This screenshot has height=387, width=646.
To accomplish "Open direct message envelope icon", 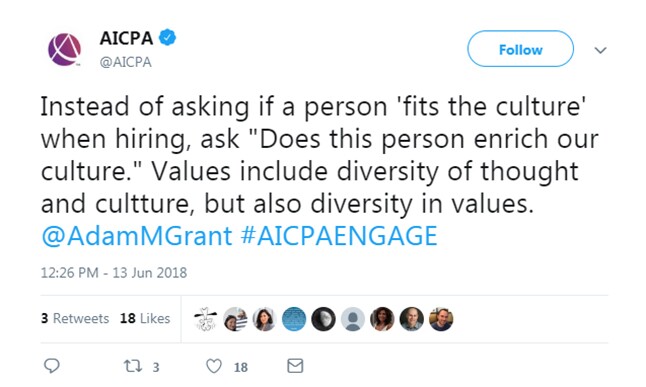I will [x=295, y=366].
